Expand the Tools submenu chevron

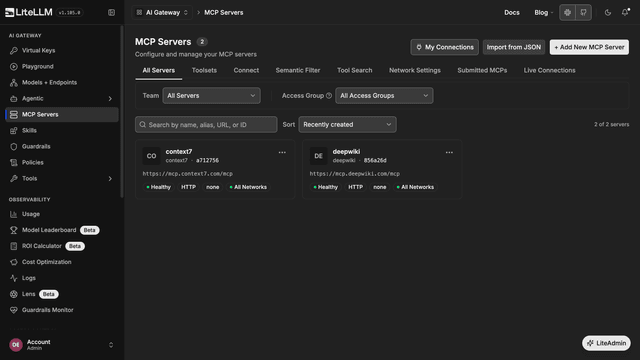coord(110,179)
